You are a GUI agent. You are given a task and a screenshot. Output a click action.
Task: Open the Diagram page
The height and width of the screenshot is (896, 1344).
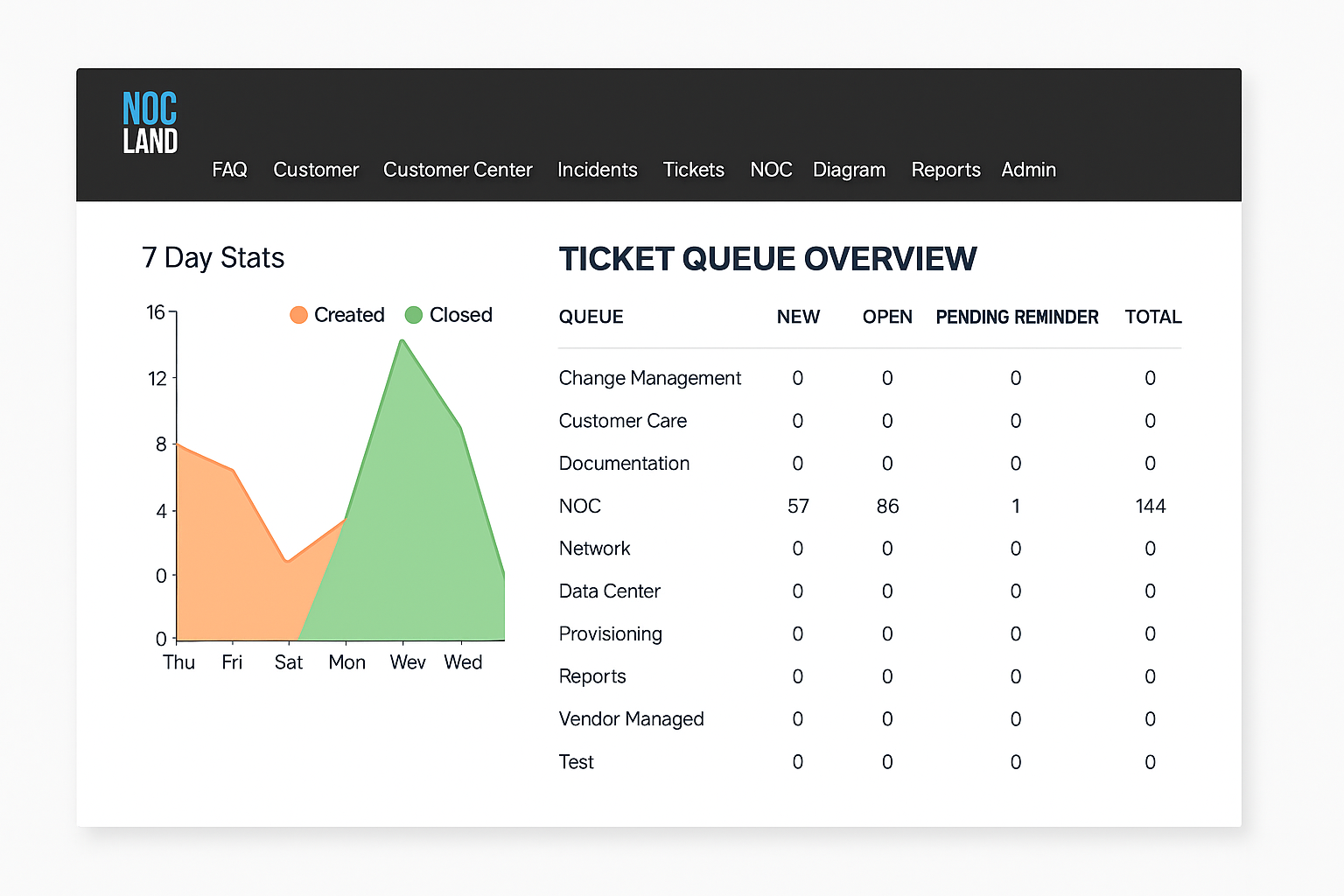click(x=849, y=170)
